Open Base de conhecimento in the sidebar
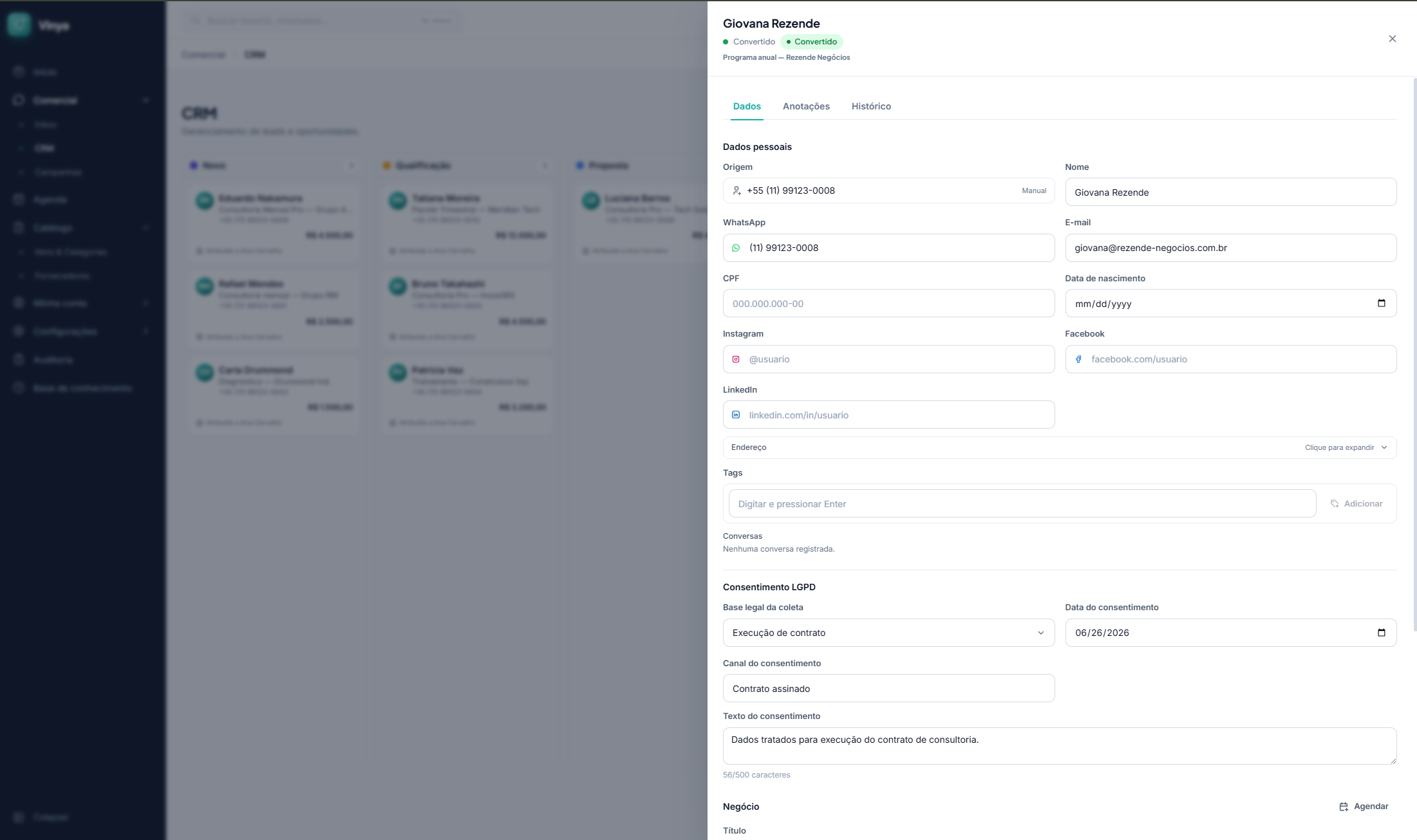The image size is (1417, 840). (82, 388)
